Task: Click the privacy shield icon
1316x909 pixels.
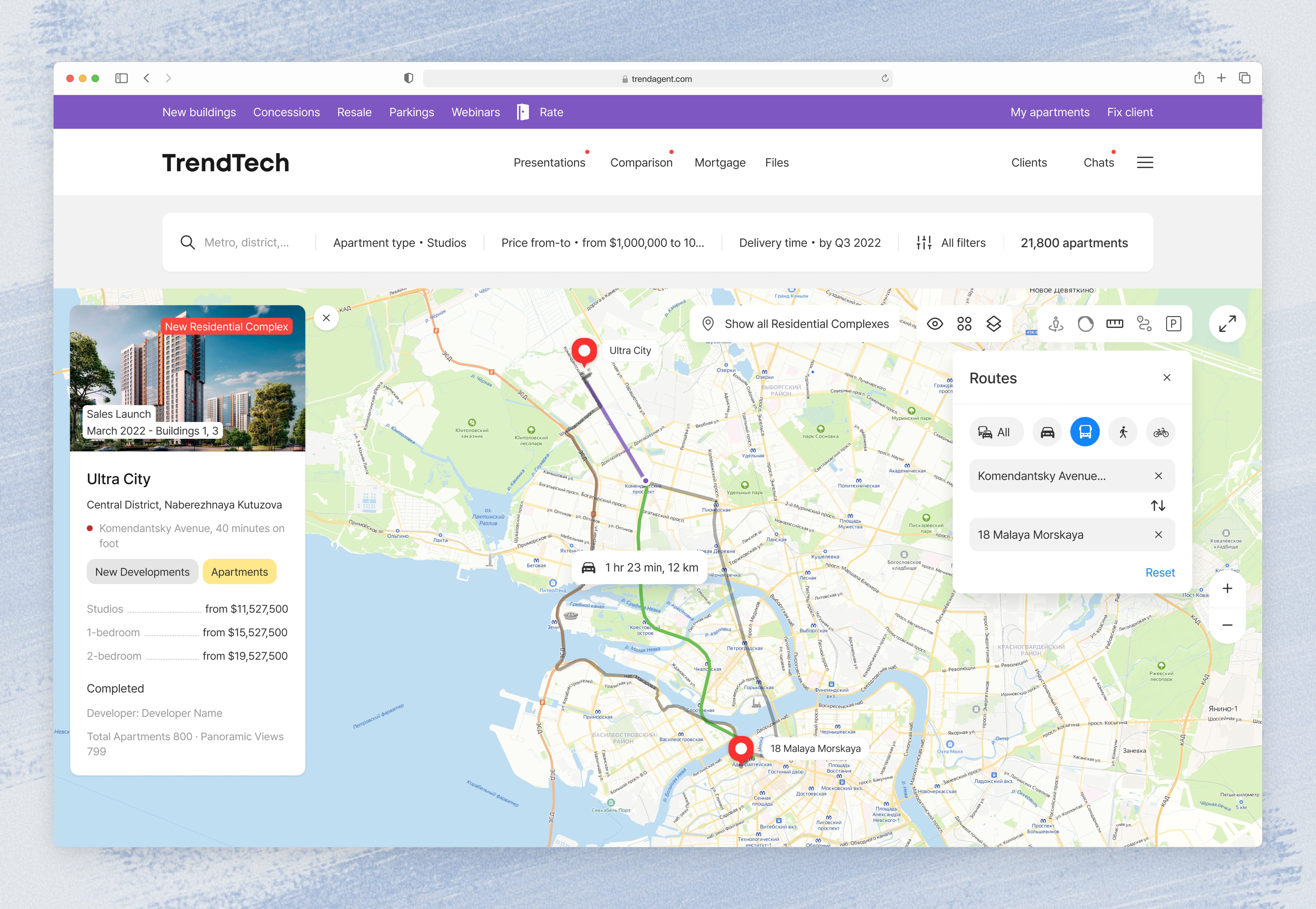Action: coord(408,78)
